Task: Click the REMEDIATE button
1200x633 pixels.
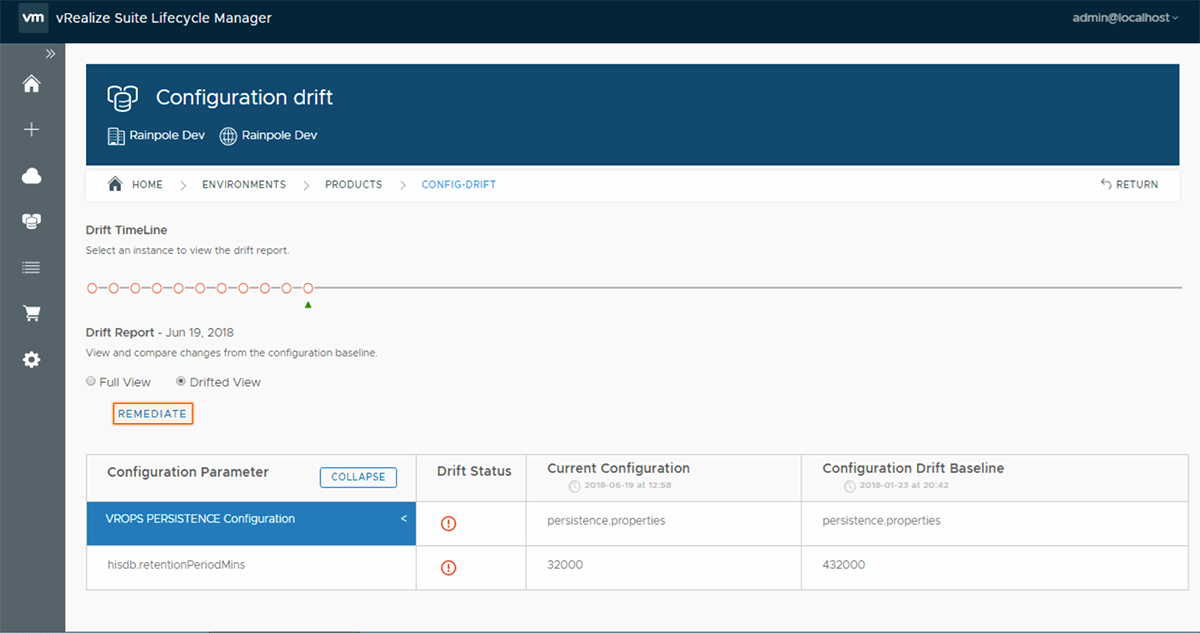Action: point(152,413)
